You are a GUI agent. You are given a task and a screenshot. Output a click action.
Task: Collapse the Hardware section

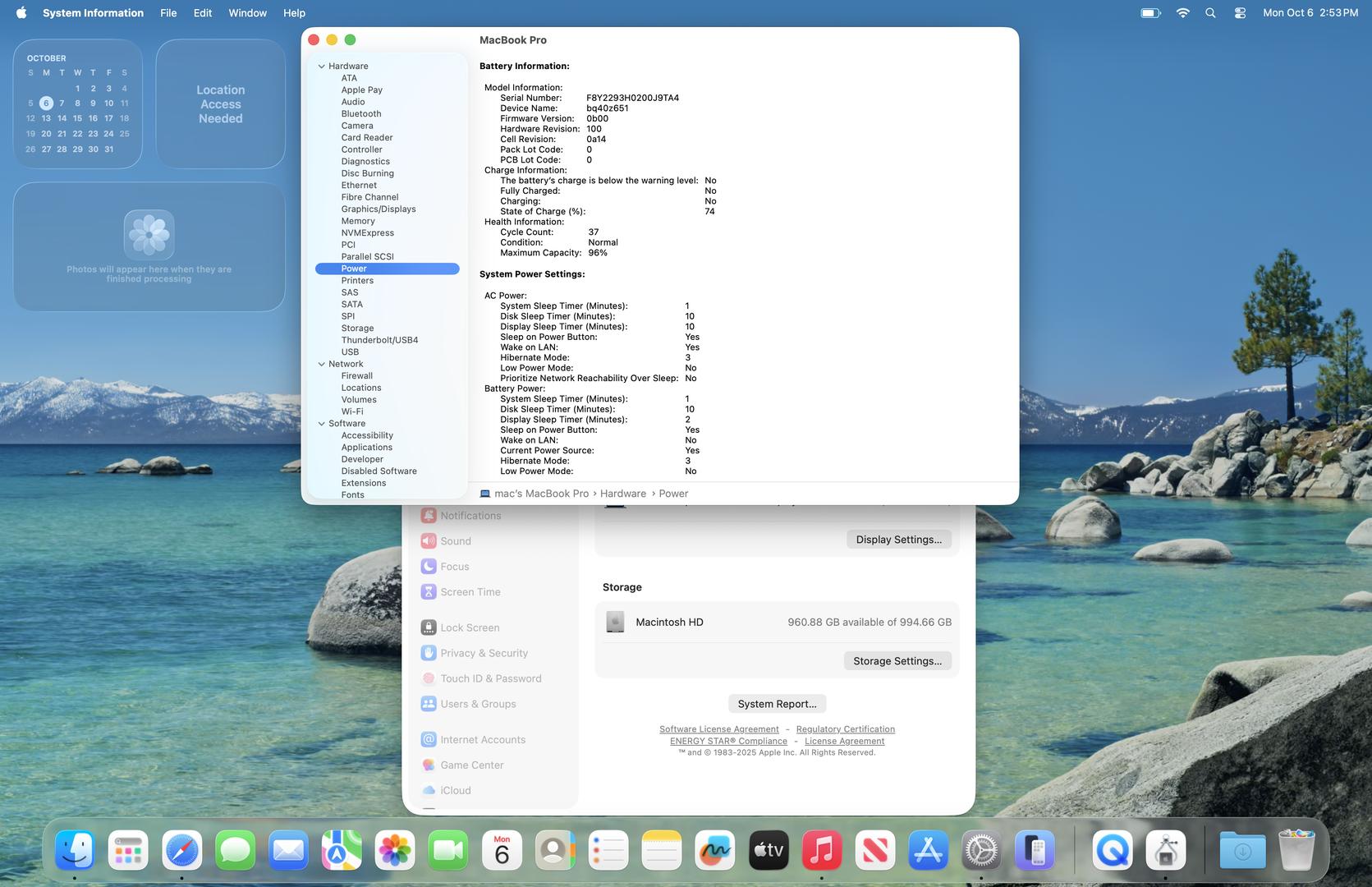(322, 67)
